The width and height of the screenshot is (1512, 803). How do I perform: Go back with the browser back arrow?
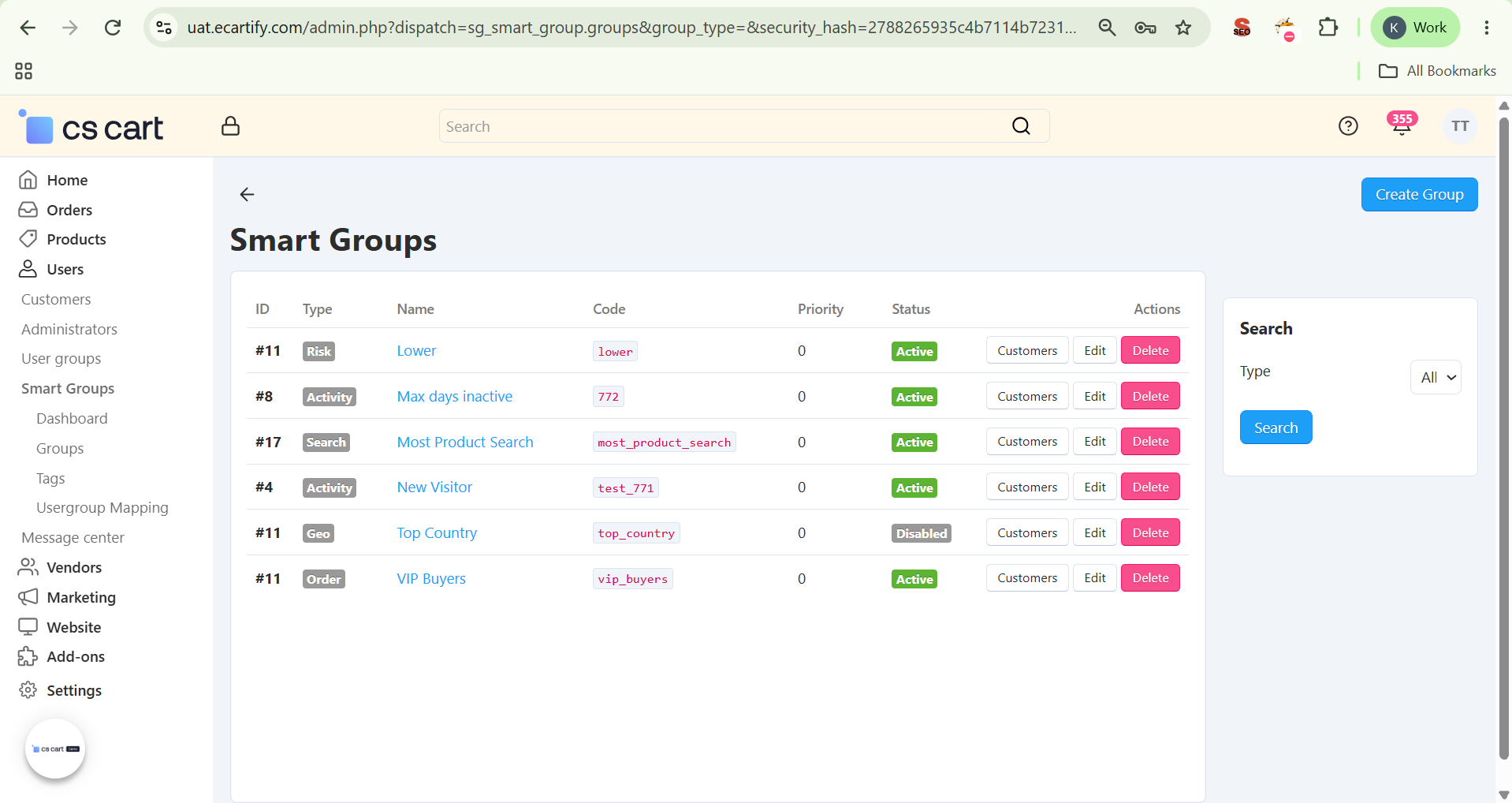click(x=28, y=28)
